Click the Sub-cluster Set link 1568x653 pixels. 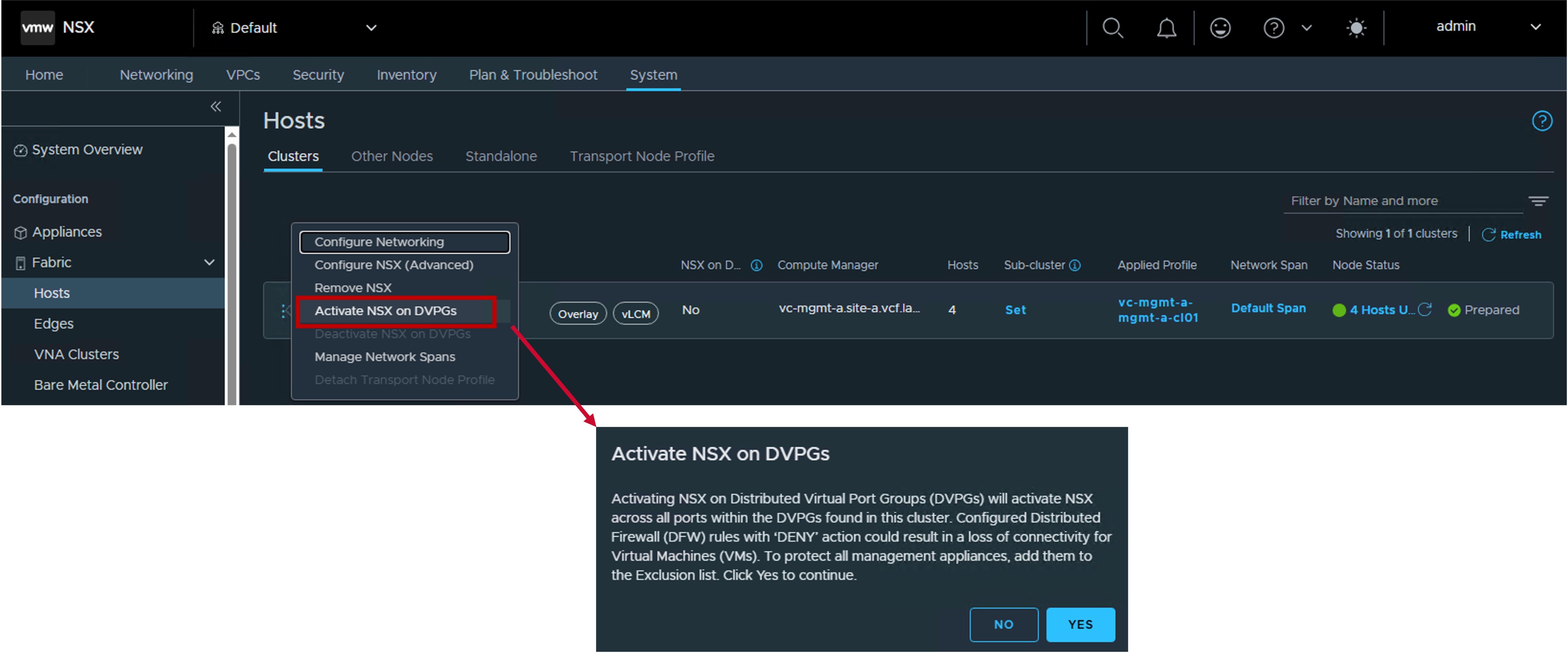[1015, 310]
